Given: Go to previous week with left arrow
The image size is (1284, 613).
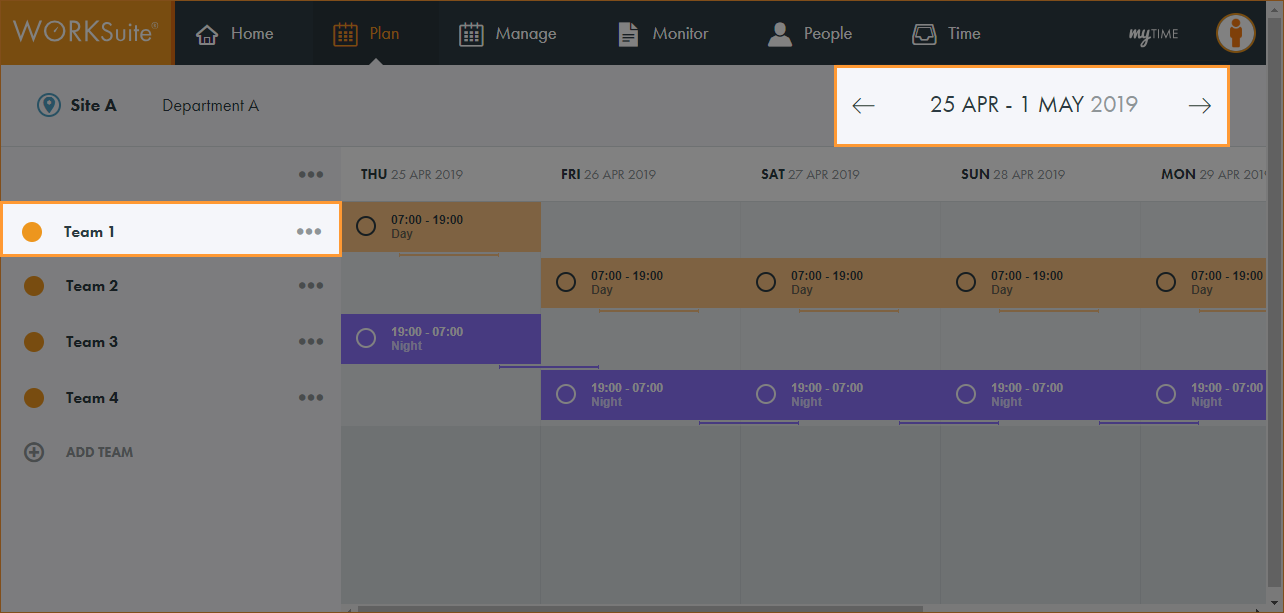Looking at the screenshot, I should pyautogui.click(x=863, y=106).
